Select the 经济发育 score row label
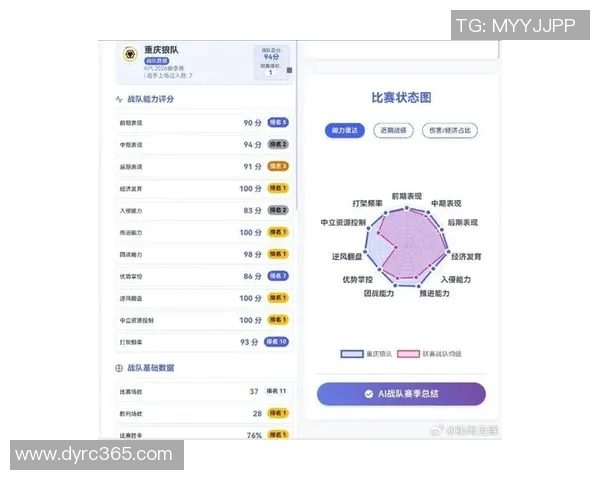Image resolution: width=600 pixels, height=480 pixels. (131, 189)
